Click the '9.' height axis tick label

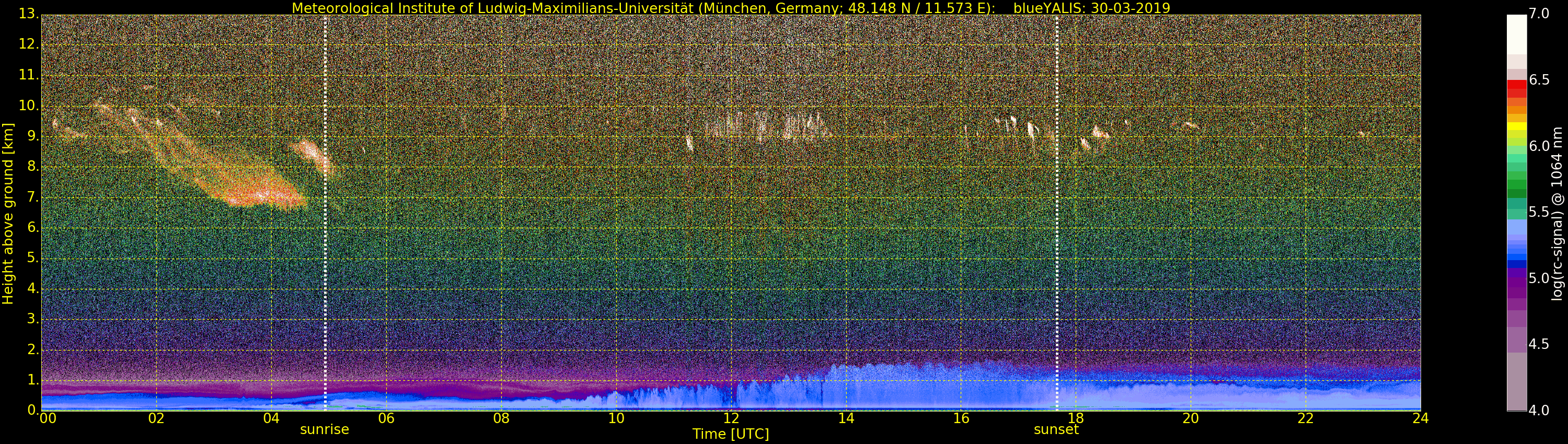tap(33, 136)
